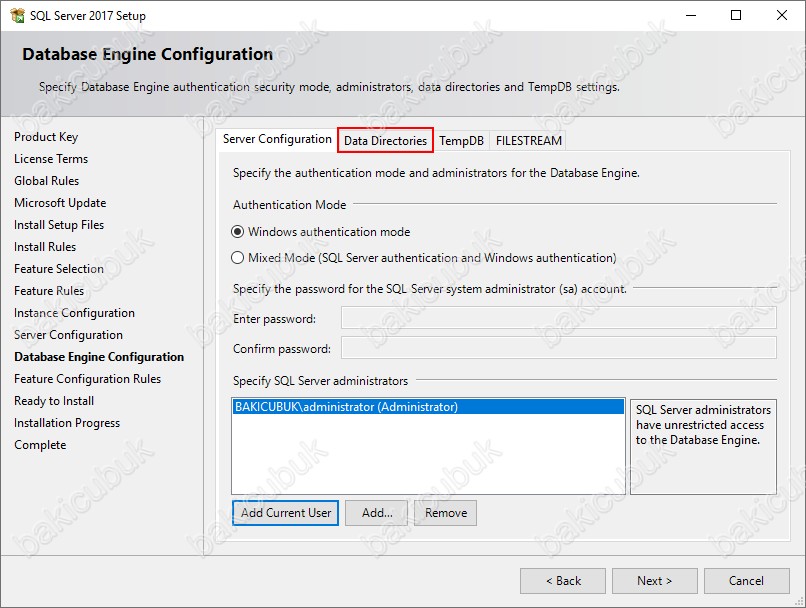This screenshot has width=806, height=608.
Task: Cancel the SQL Server setup
Action: click(747, 581)
